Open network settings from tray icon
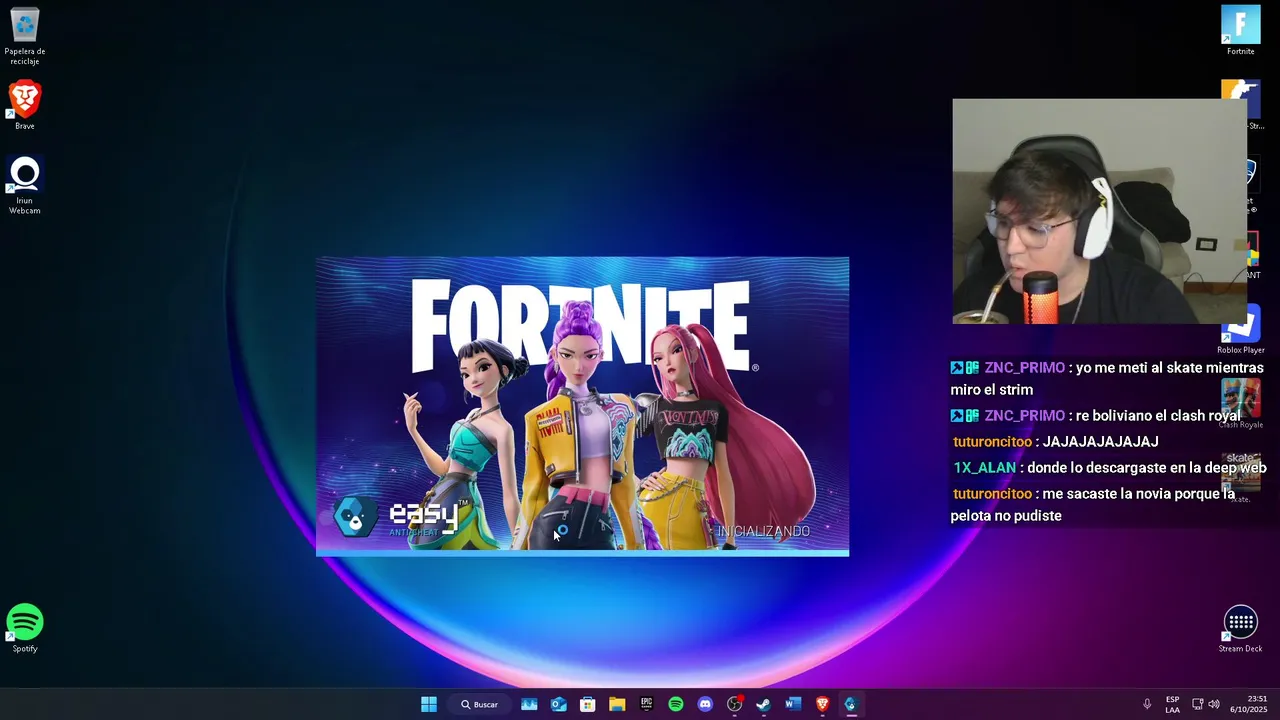This screenshot has height=720, width=1280. (1198, 704)
